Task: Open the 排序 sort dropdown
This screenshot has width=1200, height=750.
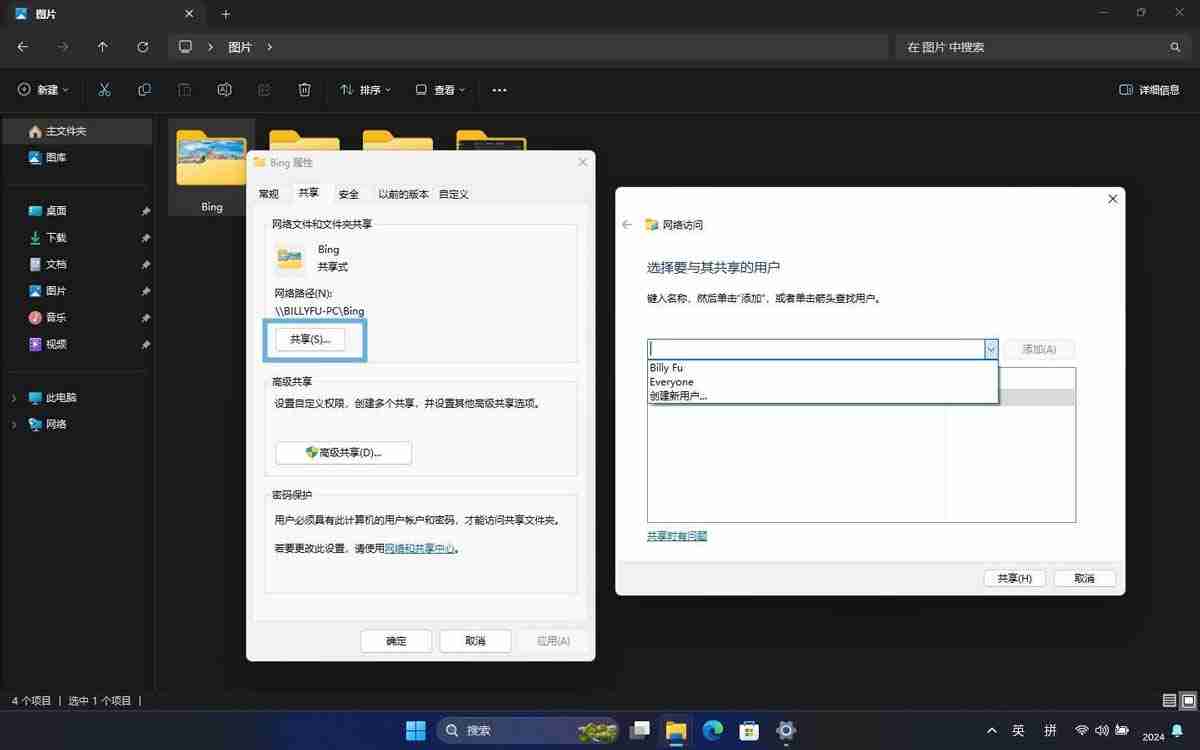Action: (366, 90)
